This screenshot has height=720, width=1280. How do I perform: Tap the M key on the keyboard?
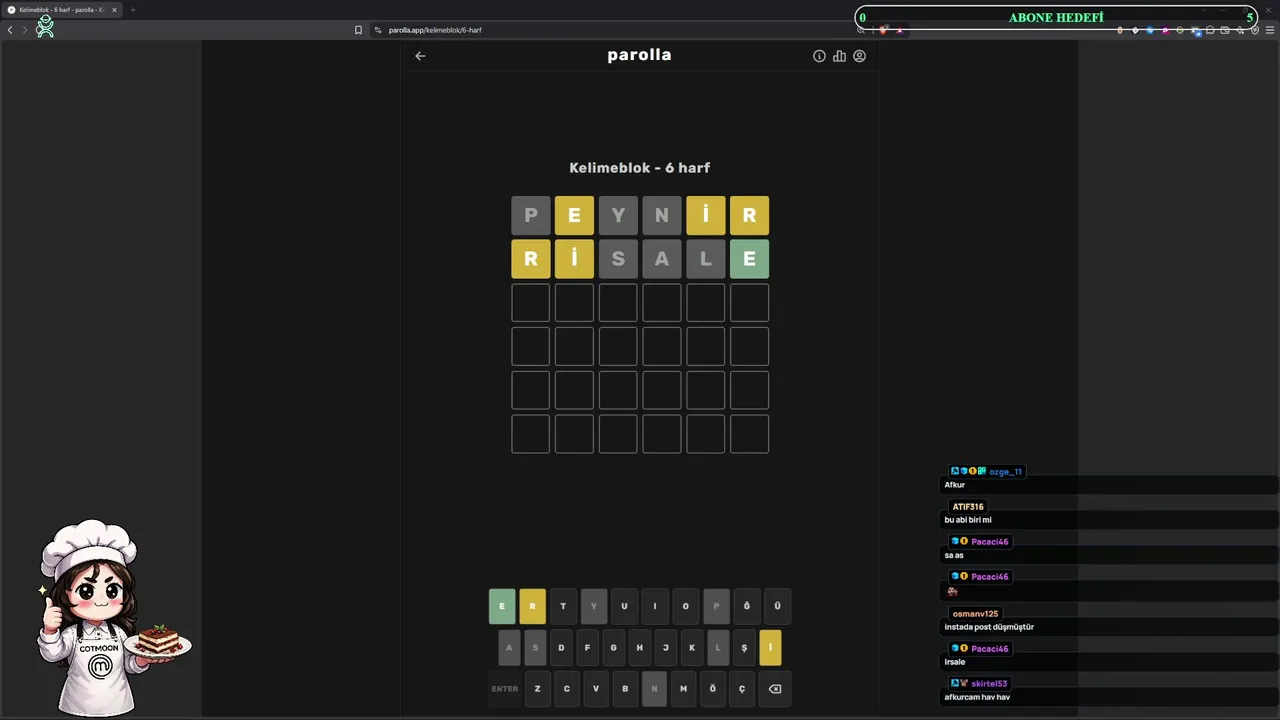684,689
